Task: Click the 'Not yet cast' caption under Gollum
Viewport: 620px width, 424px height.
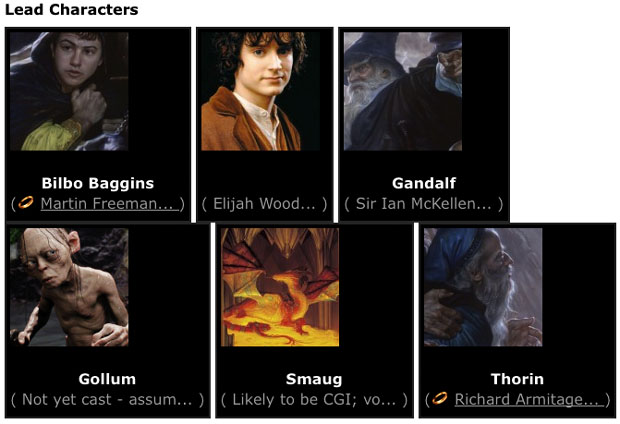Action: click(x=107, y=399)
